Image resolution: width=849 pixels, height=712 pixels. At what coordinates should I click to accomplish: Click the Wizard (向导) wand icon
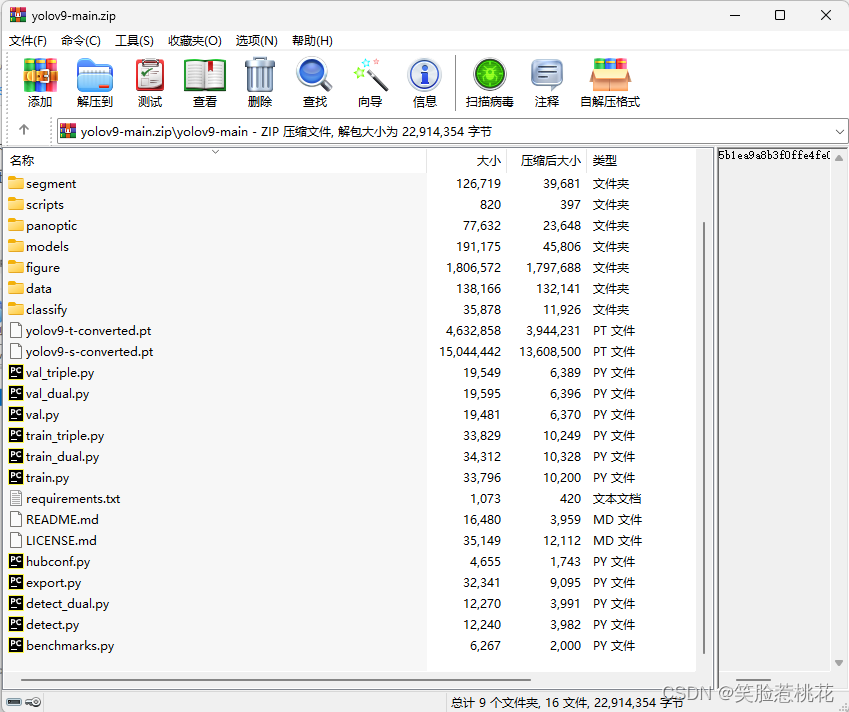click(370, 75)
